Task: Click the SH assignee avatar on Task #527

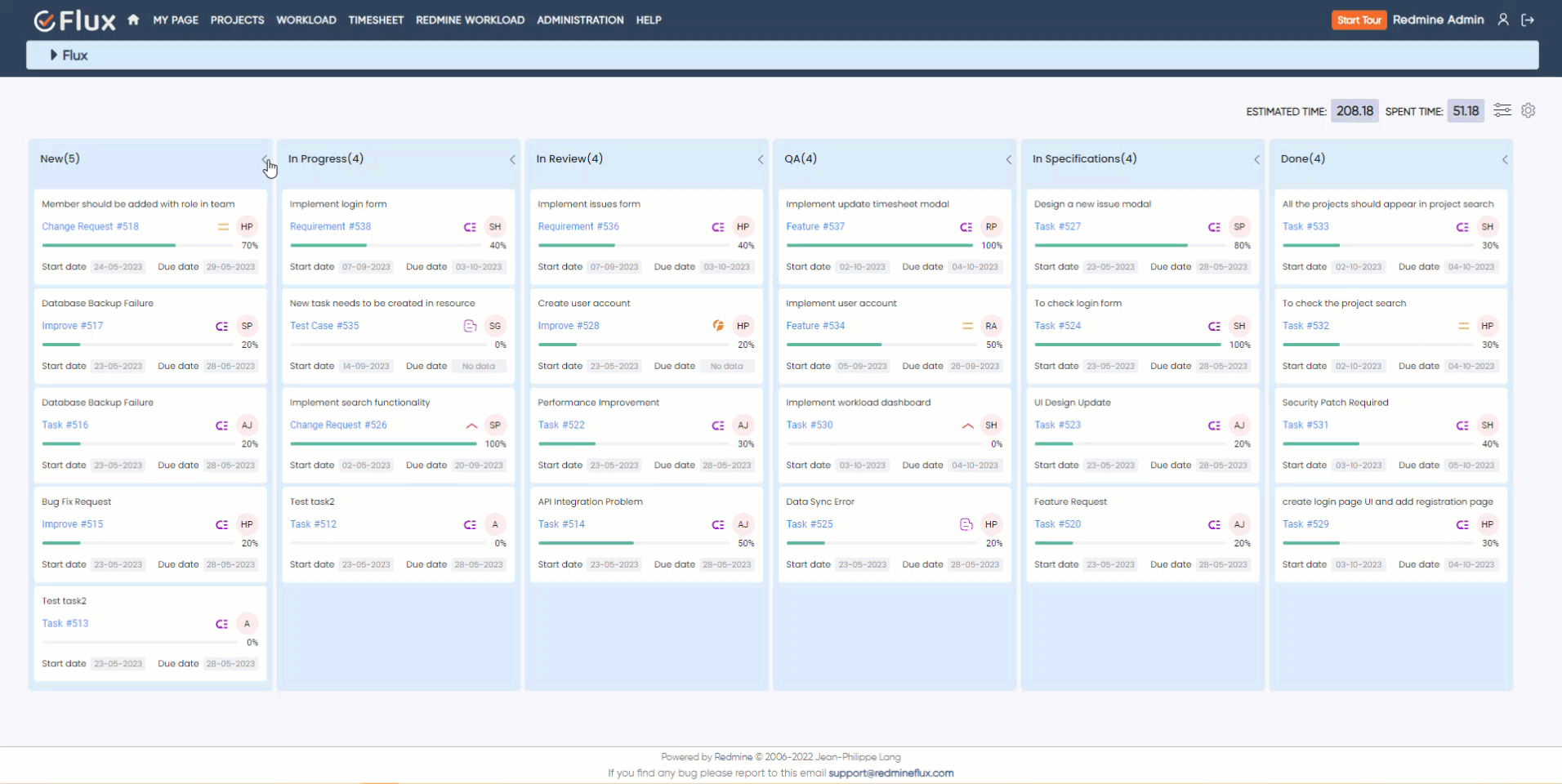Action: (x=1238, y=226)
